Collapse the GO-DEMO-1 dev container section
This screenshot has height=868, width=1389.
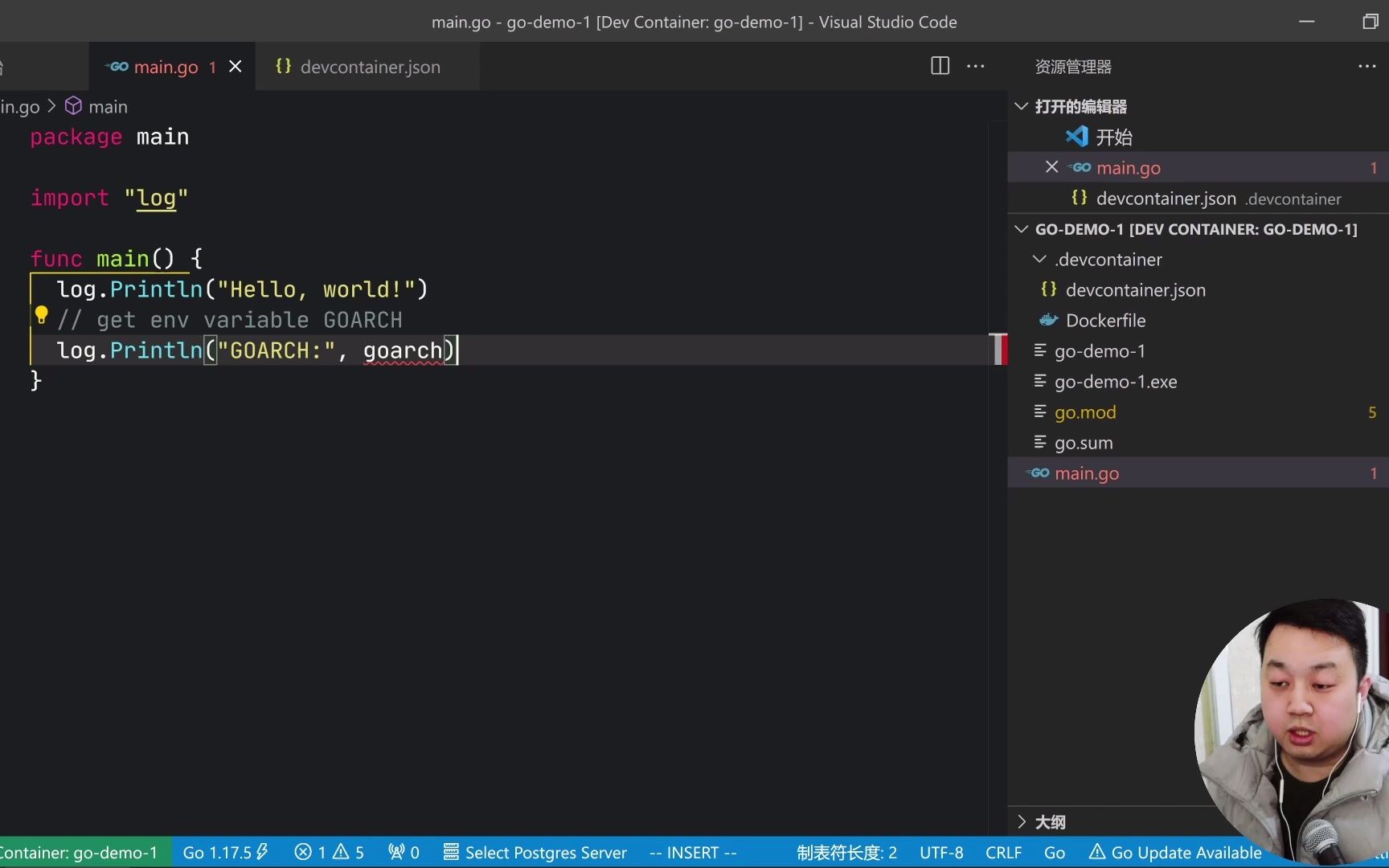pyautogui.click(x=1021, y=229)
